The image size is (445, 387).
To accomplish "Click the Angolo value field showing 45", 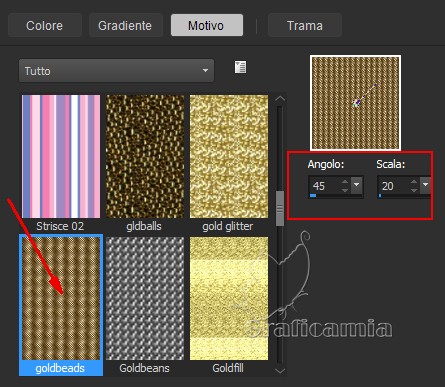I will click(x=325, y=186).
